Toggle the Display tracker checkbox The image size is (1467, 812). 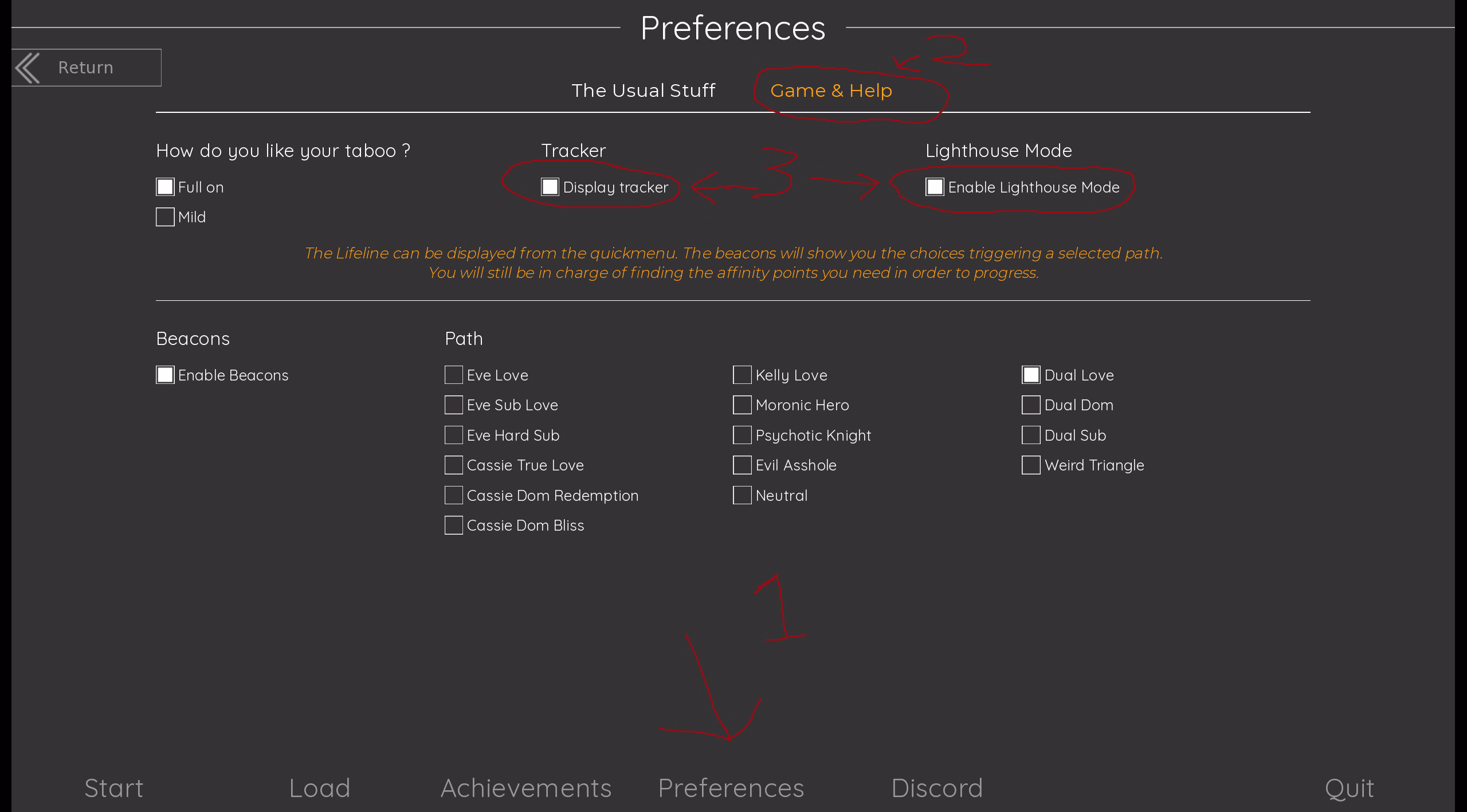(550, 187)
